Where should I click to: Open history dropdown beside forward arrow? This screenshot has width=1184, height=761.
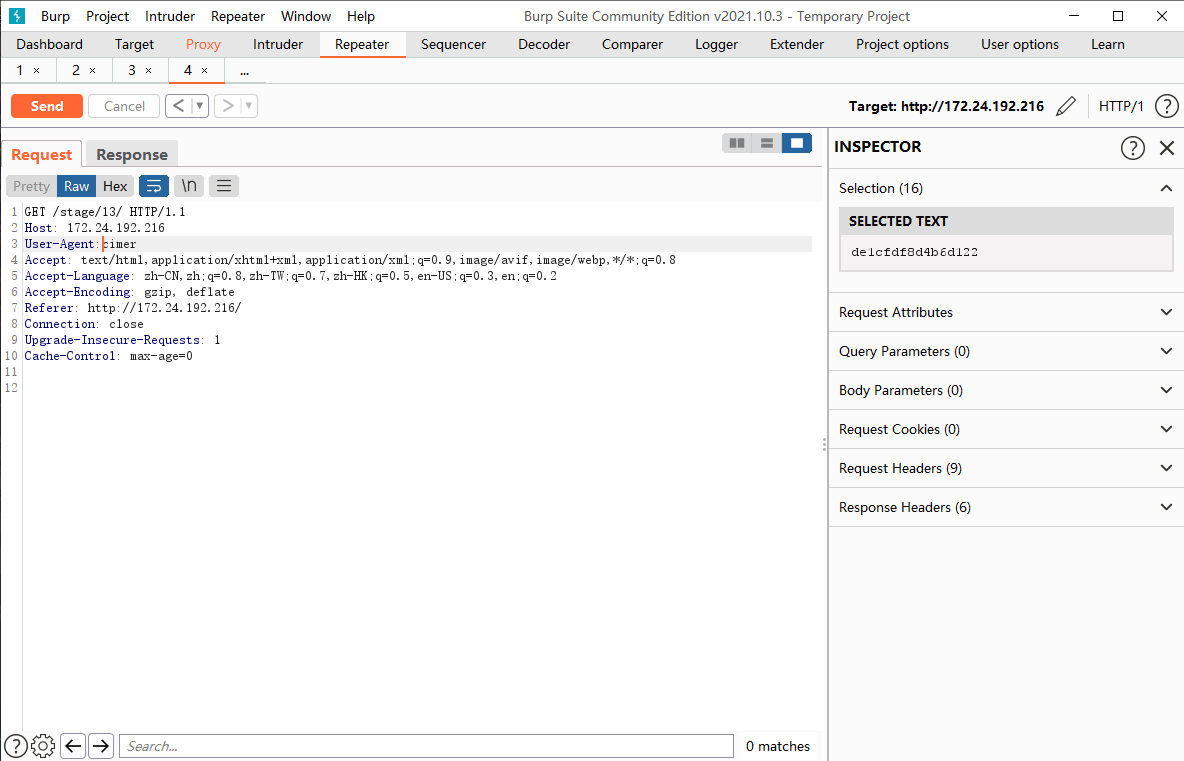[249, 106]
